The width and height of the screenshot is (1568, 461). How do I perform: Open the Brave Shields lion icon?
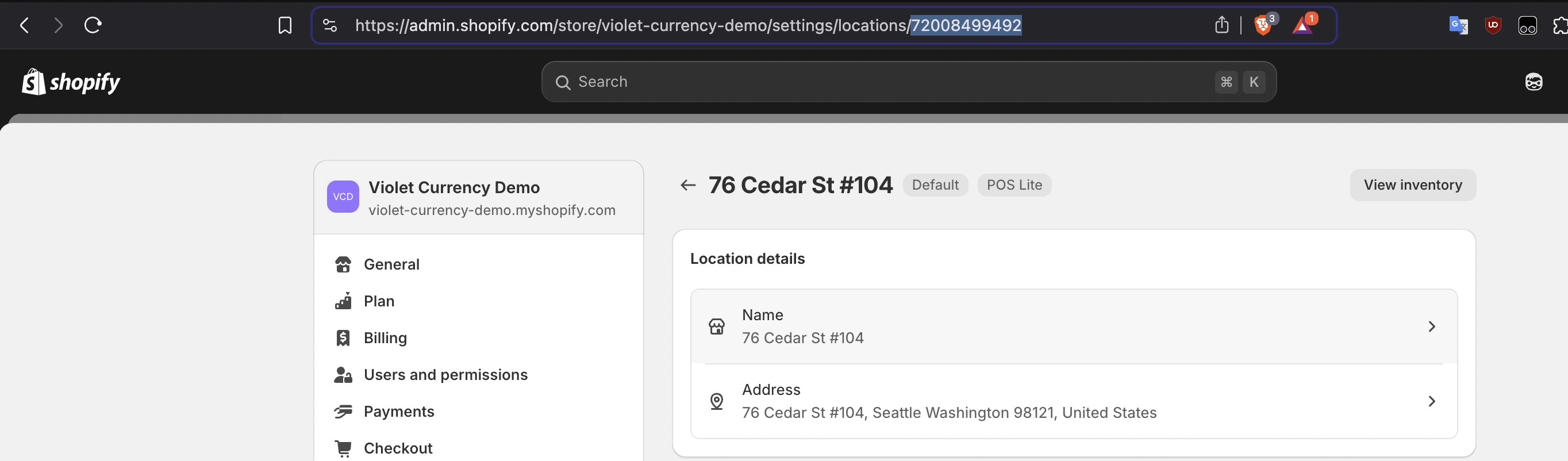pos(1262,25)
